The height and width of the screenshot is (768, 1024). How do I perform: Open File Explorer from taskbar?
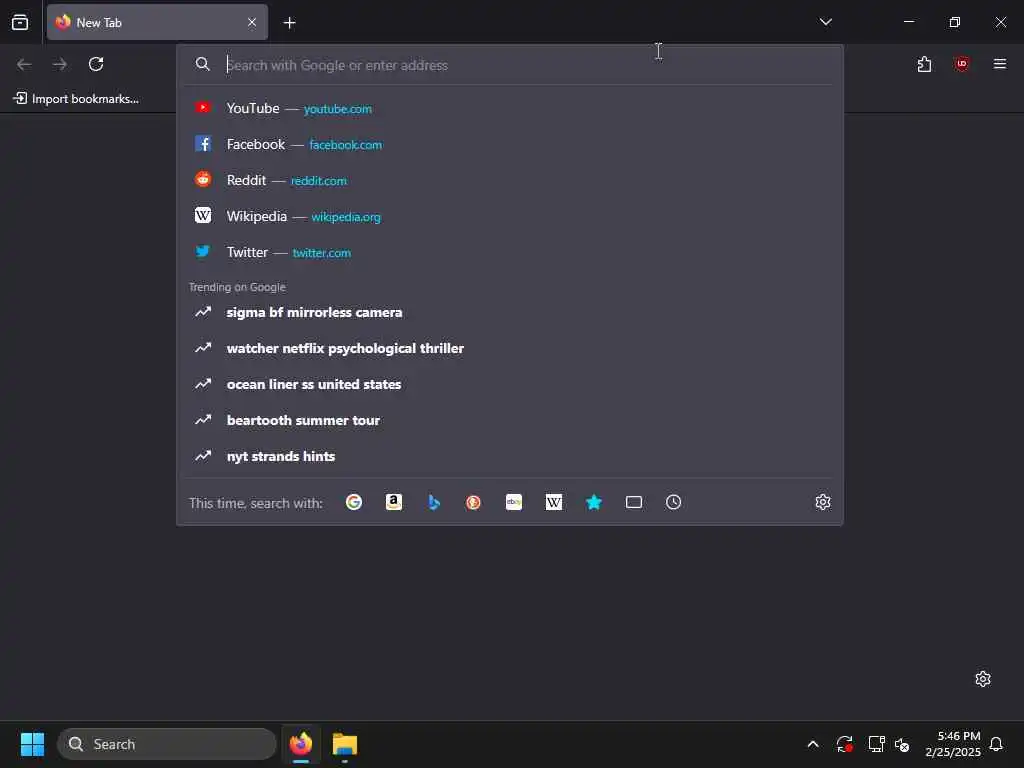(345, 744)
